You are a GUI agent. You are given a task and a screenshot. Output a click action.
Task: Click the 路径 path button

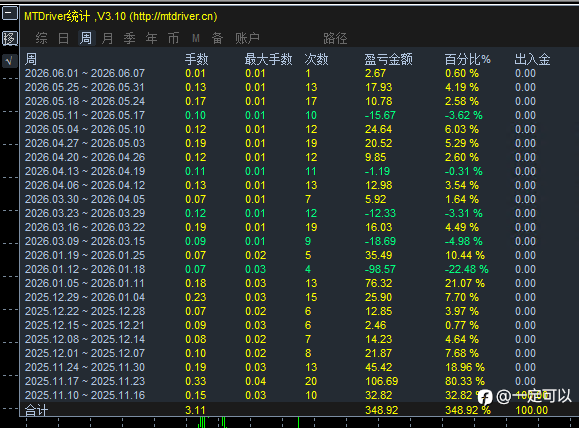point(335,38)
